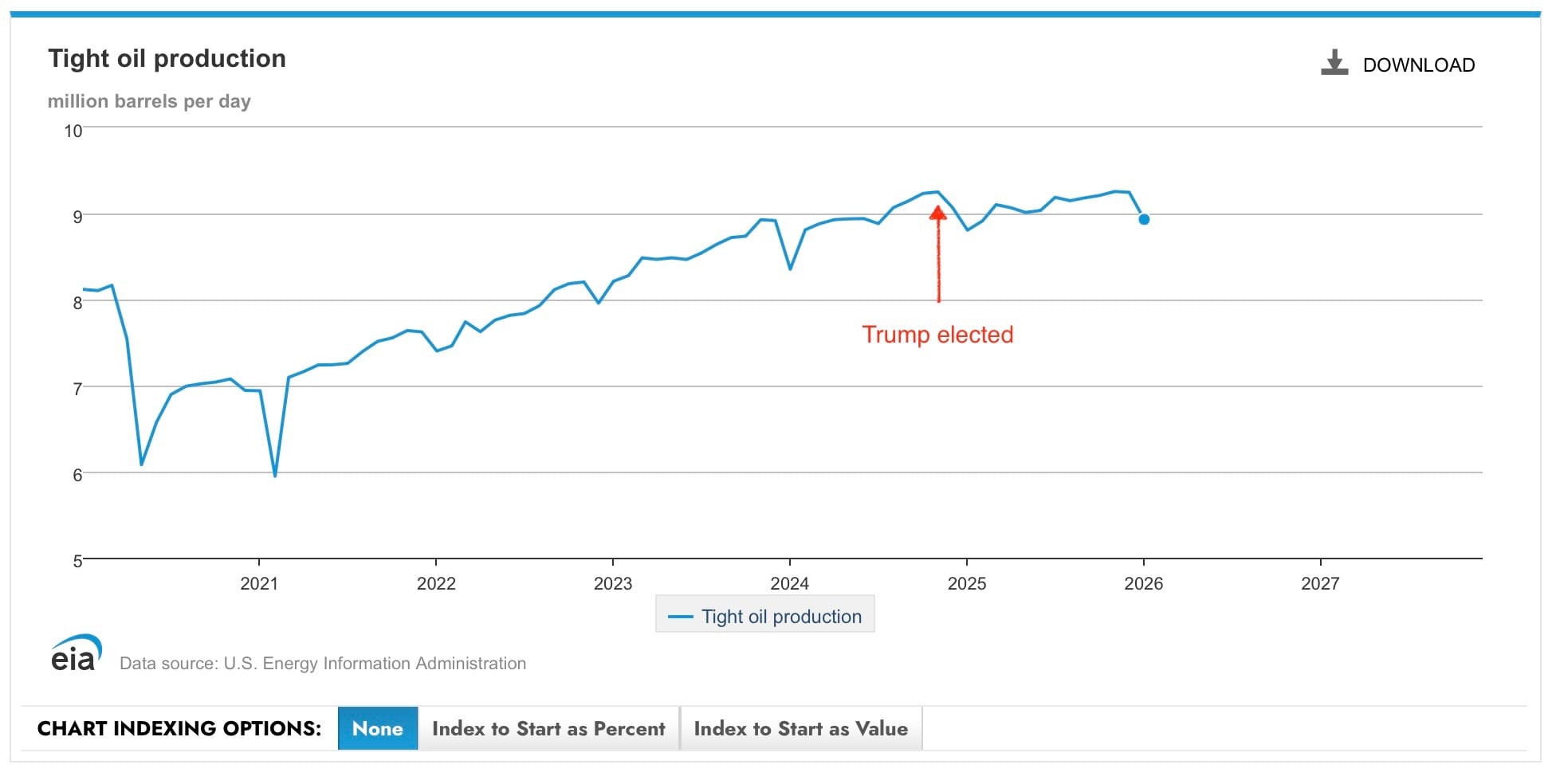Select Index to Start as Value
The height and width of the screenshot is (784, 1556).
[x=800, y=728]
